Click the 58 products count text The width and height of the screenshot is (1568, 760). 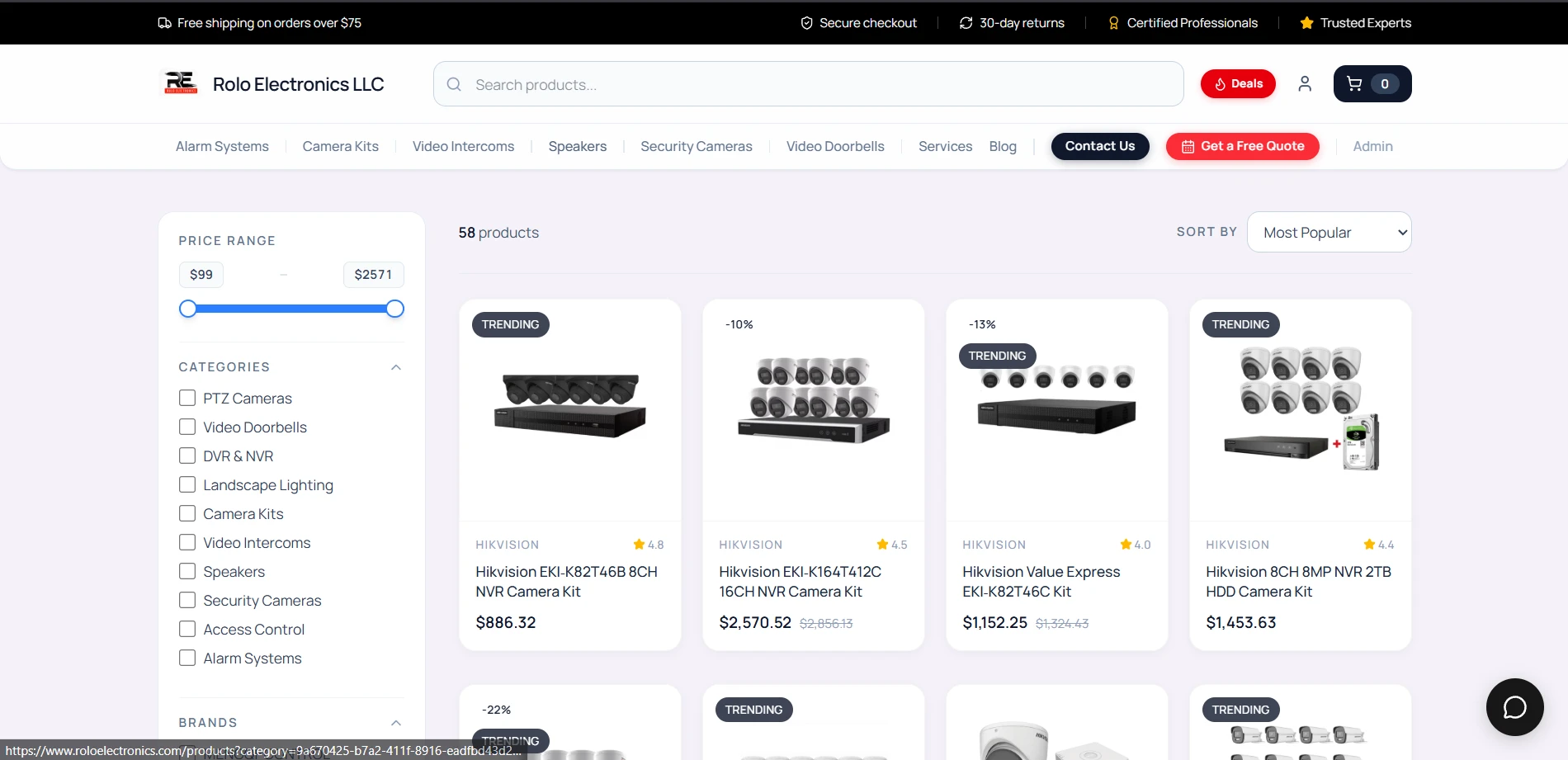498,233
